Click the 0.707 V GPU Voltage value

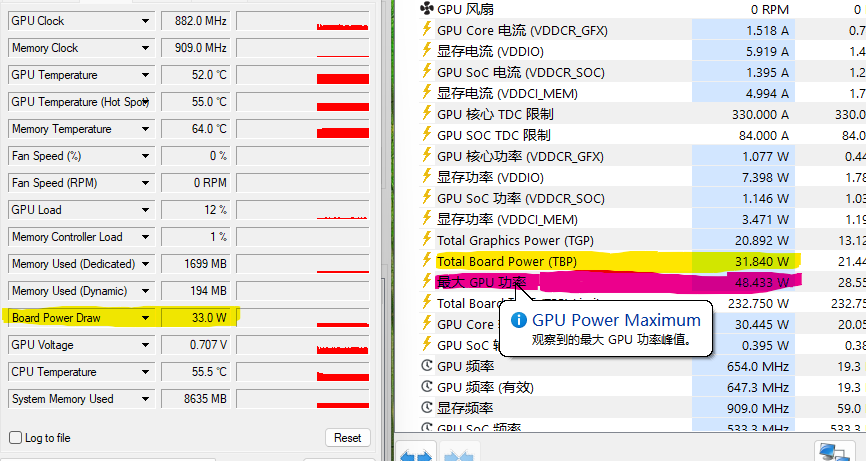(196, 345)
